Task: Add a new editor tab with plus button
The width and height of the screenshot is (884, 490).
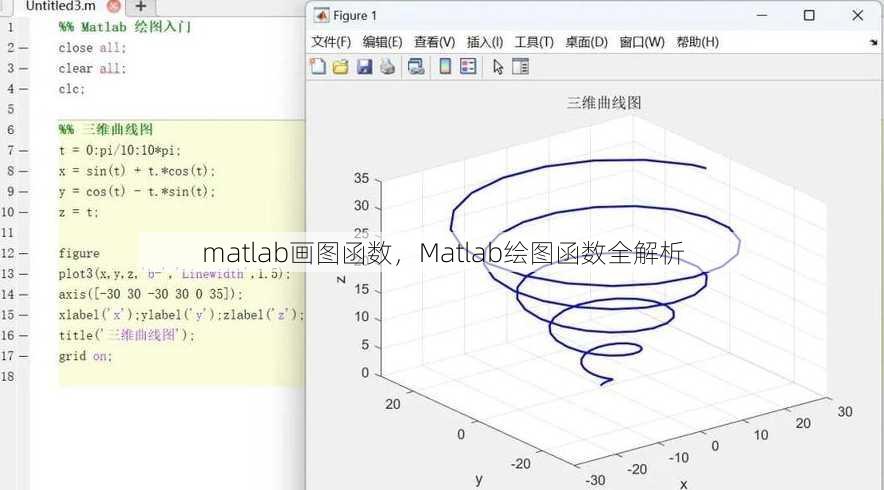Action: (141, 6)
